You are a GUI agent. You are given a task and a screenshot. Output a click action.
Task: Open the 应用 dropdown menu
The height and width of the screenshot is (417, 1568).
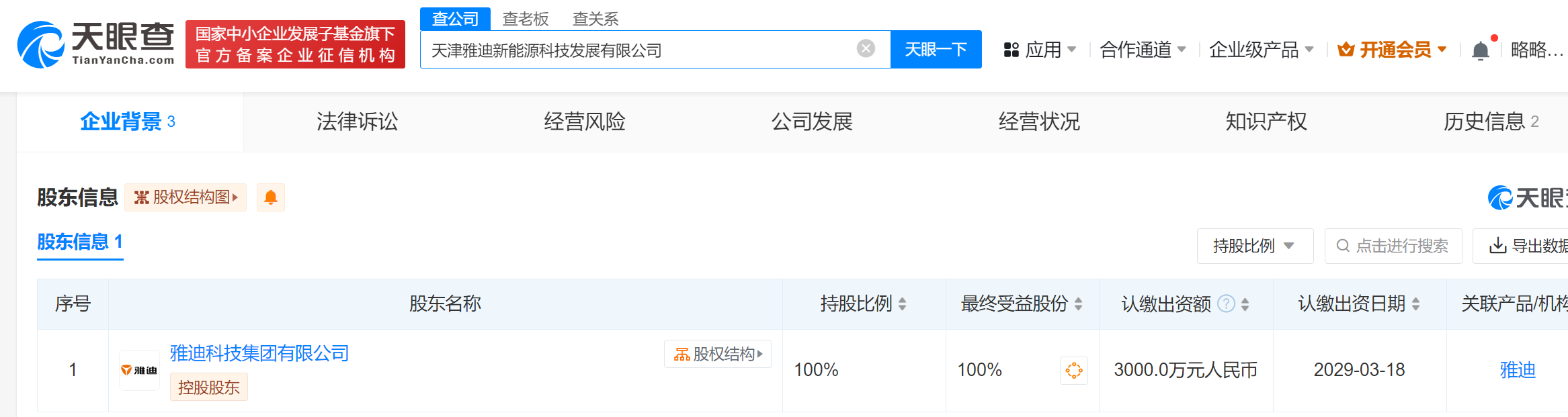coord(1040,50)
